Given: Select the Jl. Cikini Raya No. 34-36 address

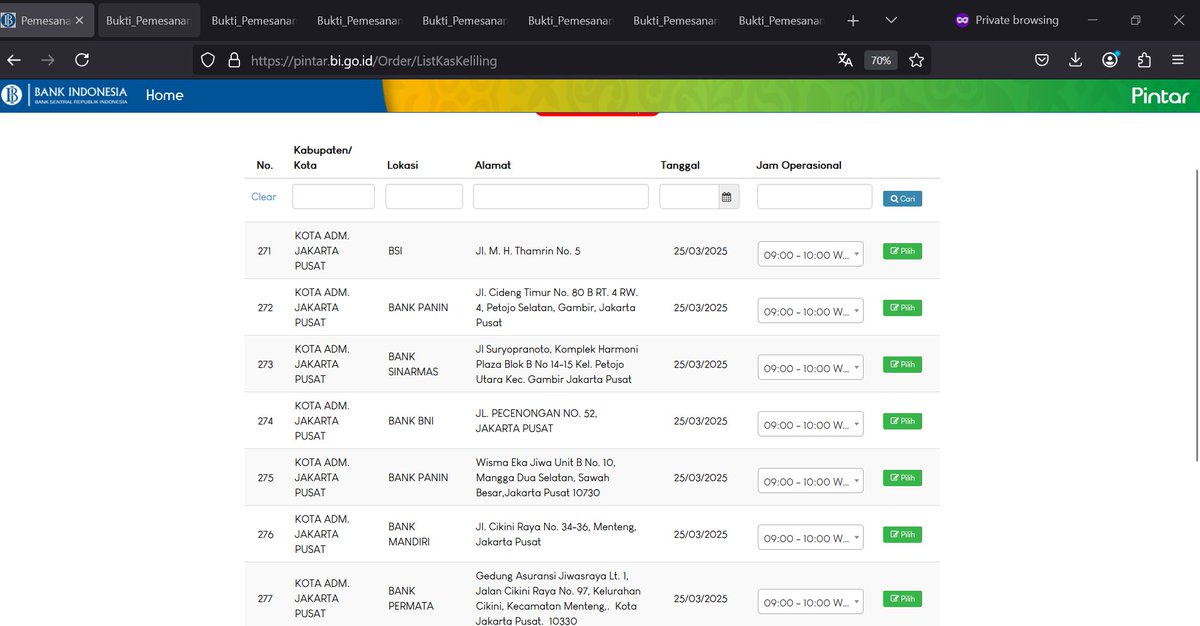Looking at the screenshot, I should pos(555,534).
